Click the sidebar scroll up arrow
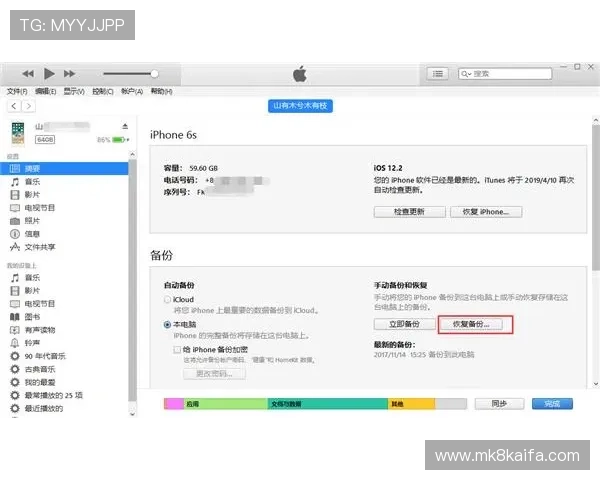The height and width of the screenshot is (480, 600). (132, 155)
